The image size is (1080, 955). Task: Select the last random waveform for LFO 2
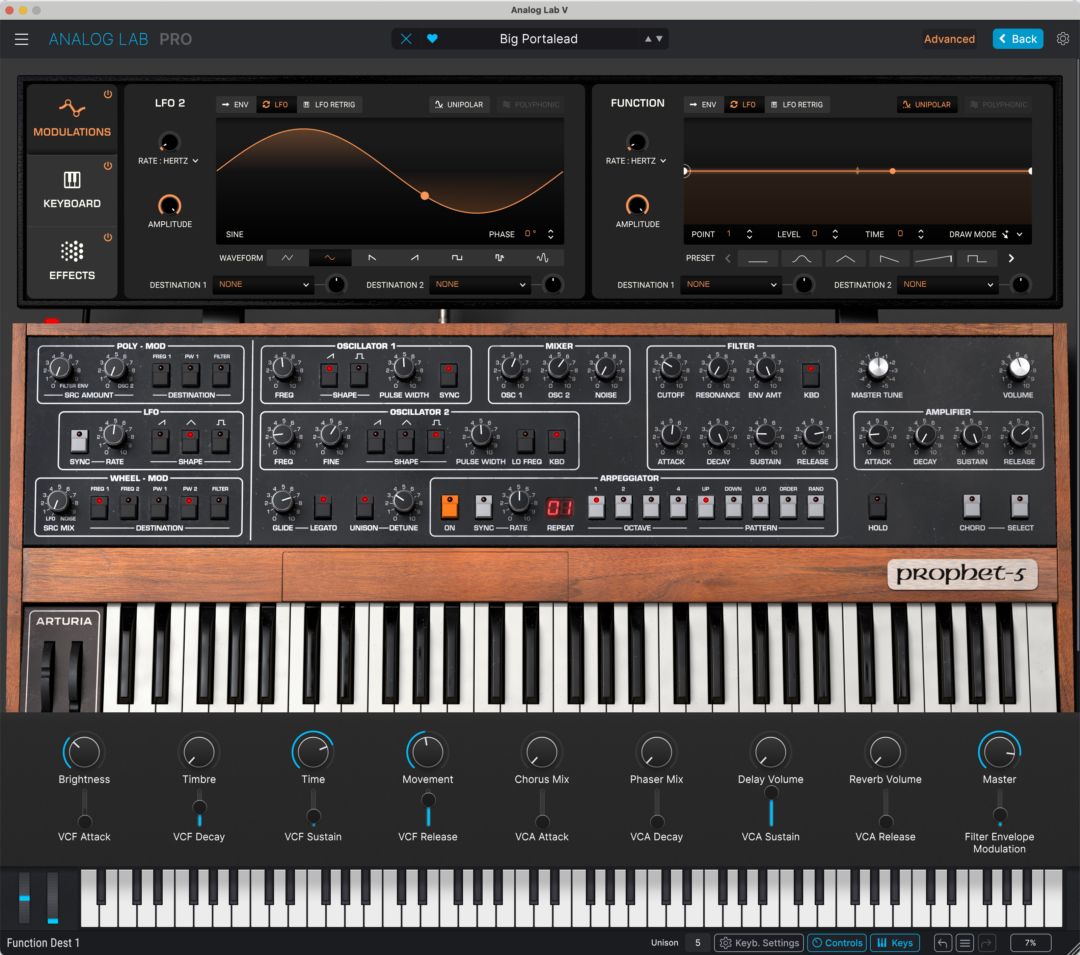point(542,258)
